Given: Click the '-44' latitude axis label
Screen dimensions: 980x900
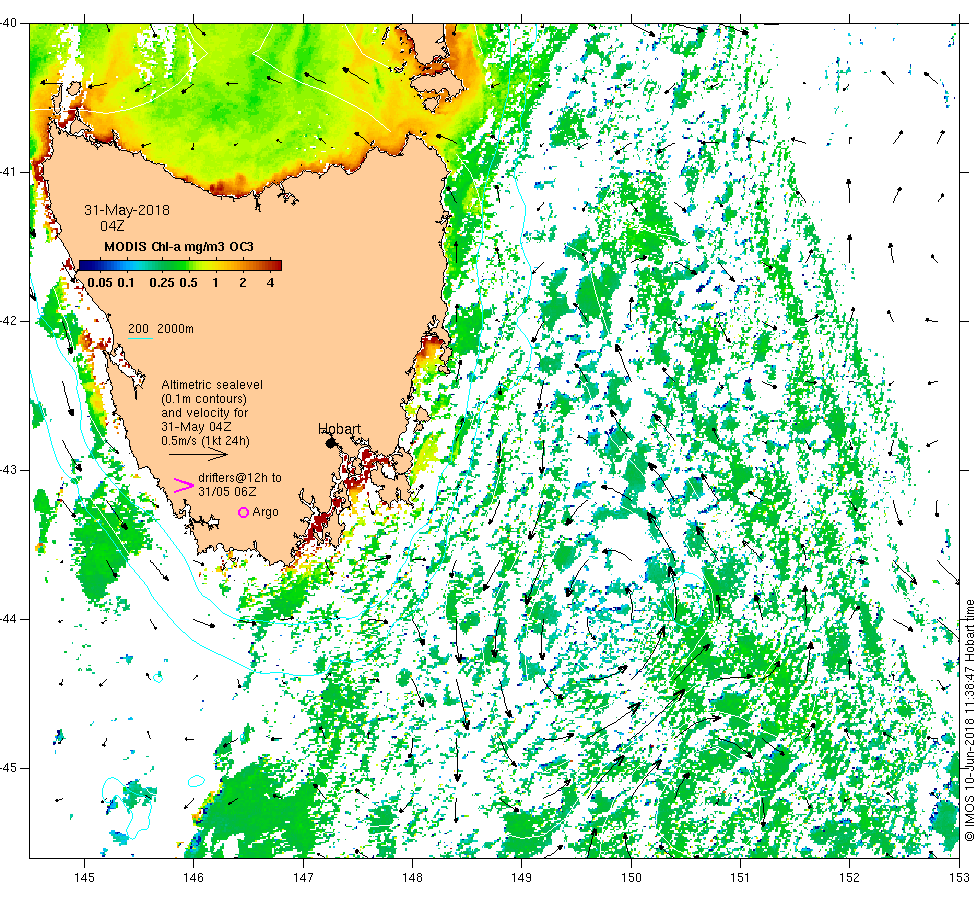Looking at the screenshot, I should click(8, 619).
